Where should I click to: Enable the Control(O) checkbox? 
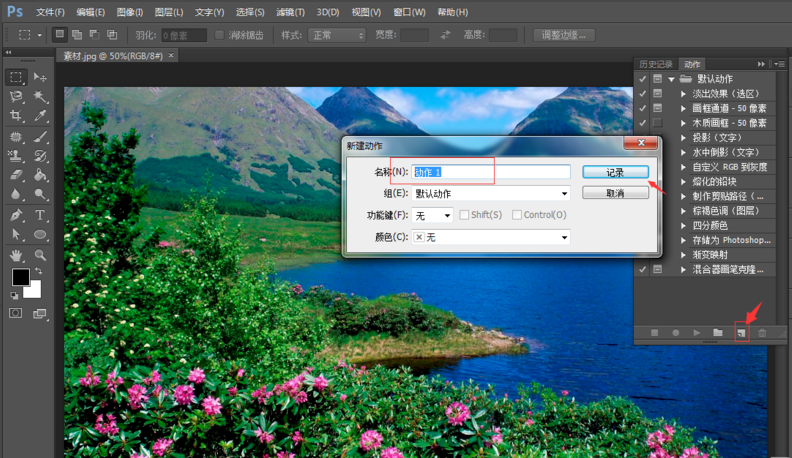(517, 215)
